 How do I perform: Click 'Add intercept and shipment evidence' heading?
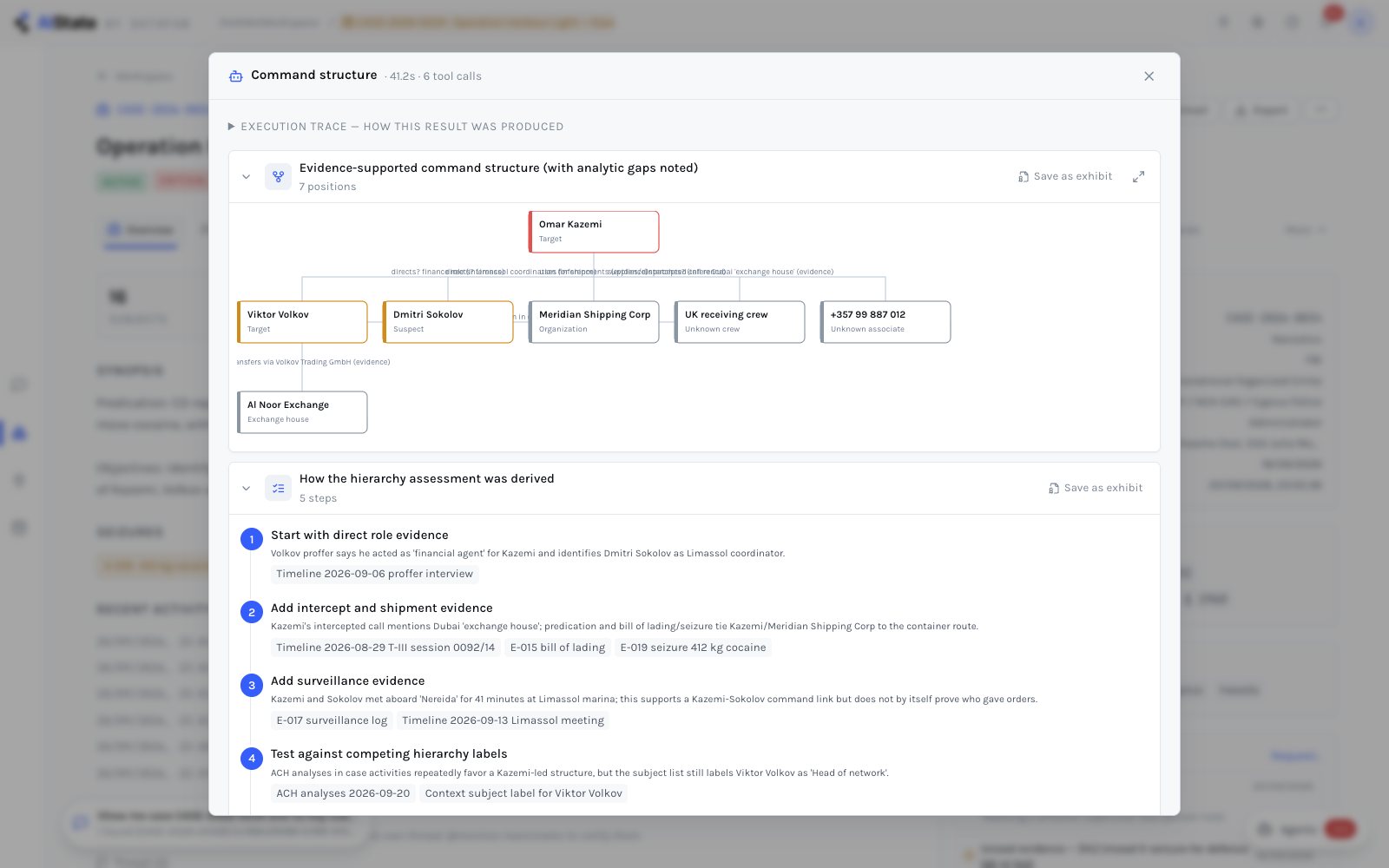point(381,608)
